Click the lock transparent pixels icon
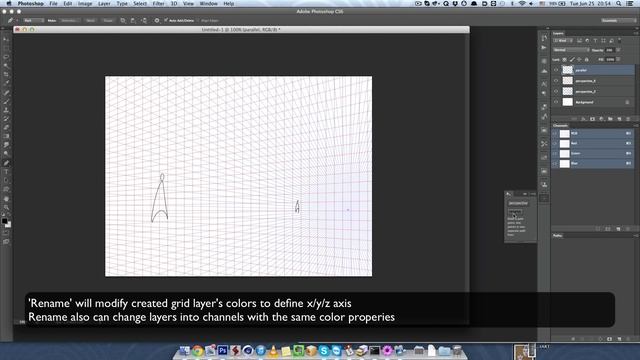 click(564, 60)
